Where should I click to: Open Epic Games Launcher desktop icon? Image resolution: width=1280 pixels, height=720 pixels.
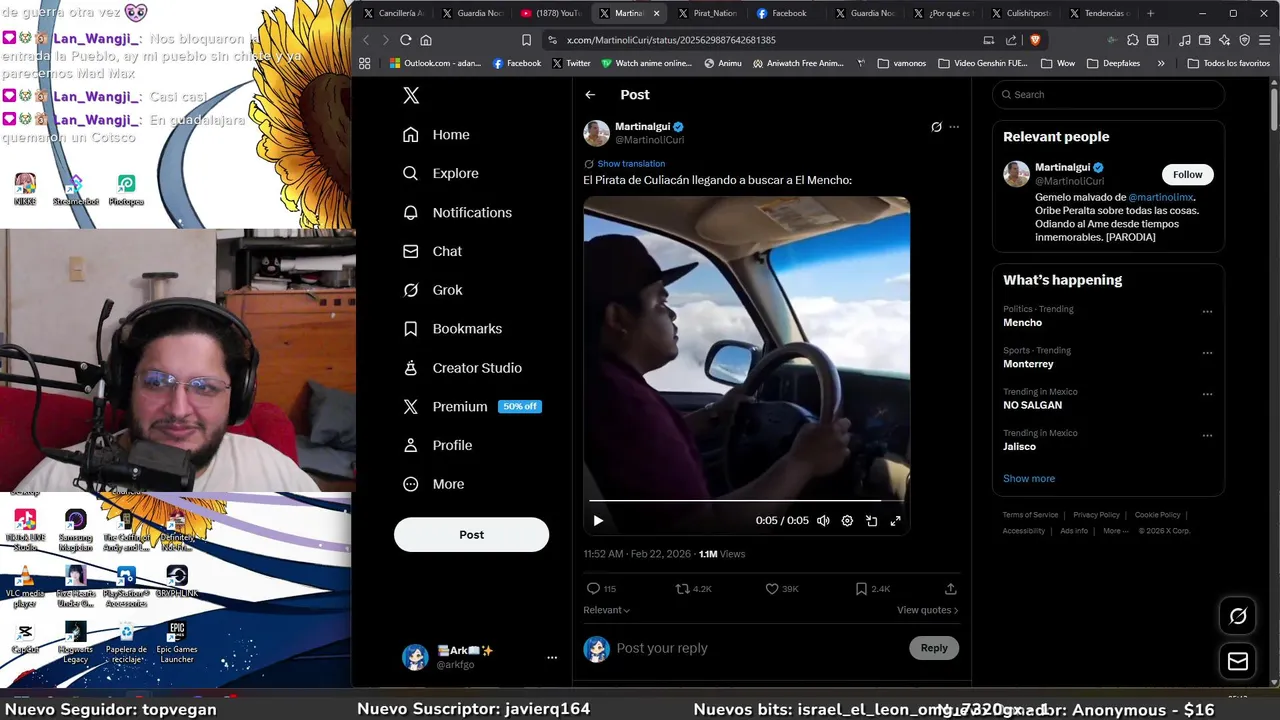(177, 642)
